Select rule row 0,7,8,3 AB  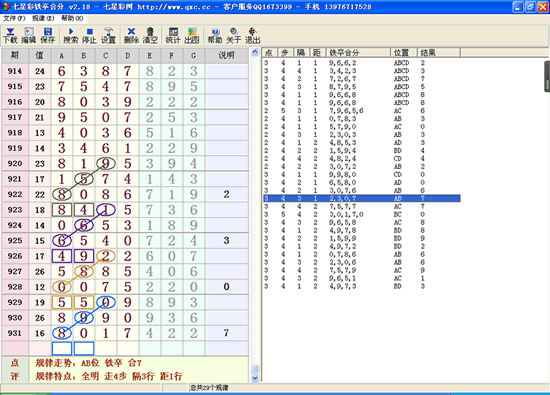362,119
